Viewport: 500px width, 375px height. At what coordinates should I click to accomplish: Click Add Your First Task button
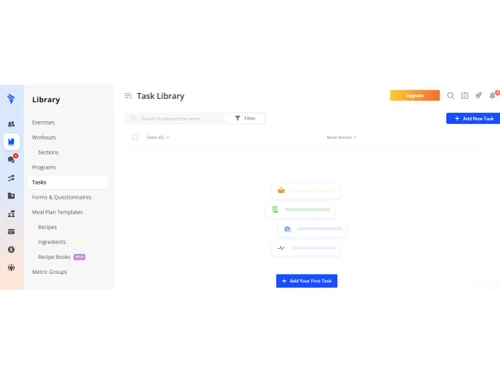pos(307,281)
